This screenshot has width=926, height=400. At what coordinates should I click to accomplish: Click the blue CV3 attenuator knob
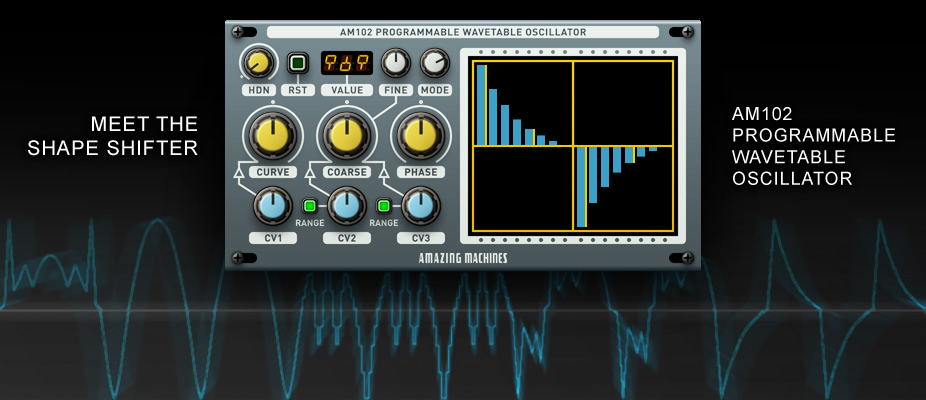pos(420,206)
